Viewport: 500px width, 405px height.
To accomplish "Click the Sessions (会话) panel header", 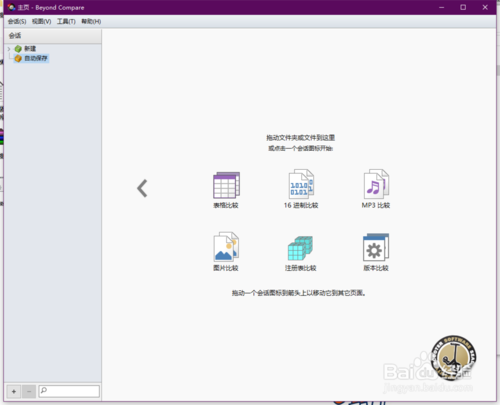I will (53, 36).
